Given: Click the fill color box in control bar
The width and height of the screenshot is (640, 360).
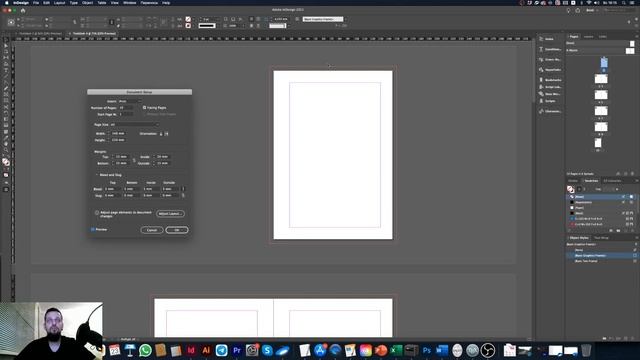Looking at the screenshot, I should pyautogui.click(x=188, y=19).
